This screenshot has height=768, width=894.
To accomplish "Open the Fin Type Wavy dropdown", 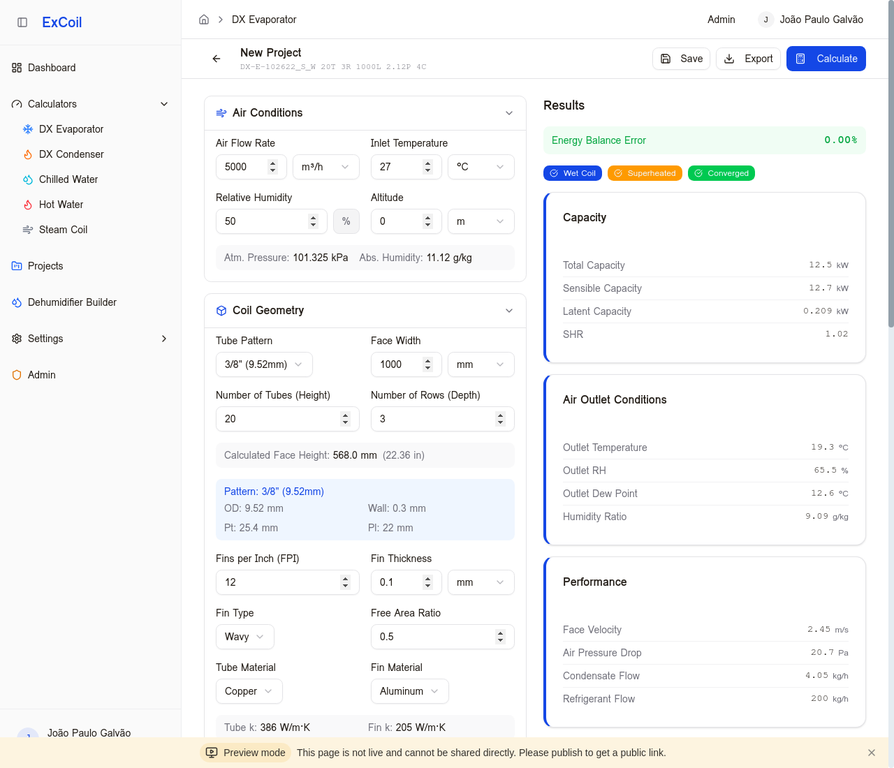I will (x=244, y=637).
